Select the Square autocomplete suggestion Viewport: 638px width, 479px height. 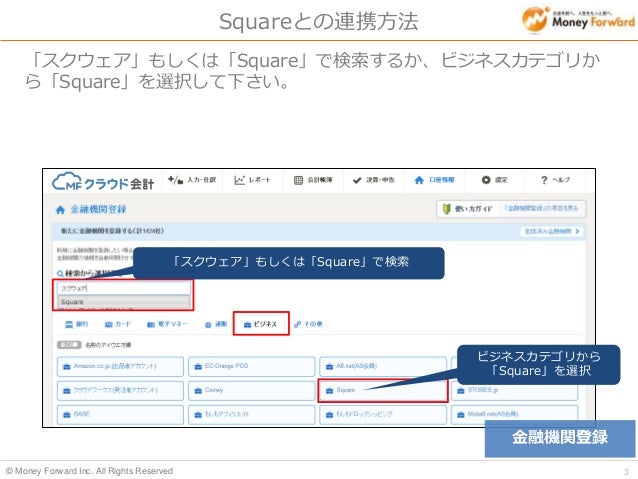(x=123, y=302)
